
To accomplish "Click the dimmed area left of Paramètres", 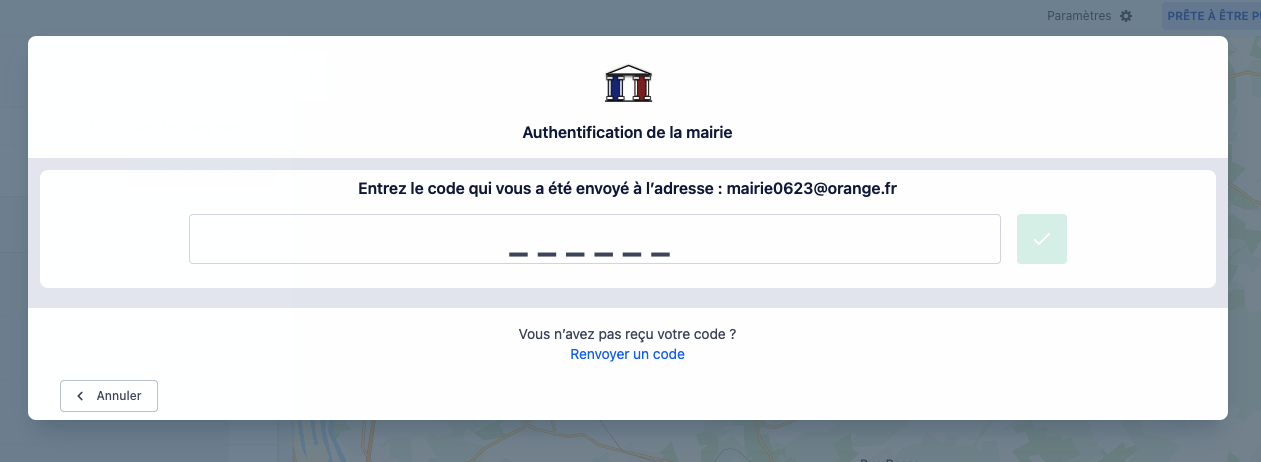I will [x=700, y=16].
